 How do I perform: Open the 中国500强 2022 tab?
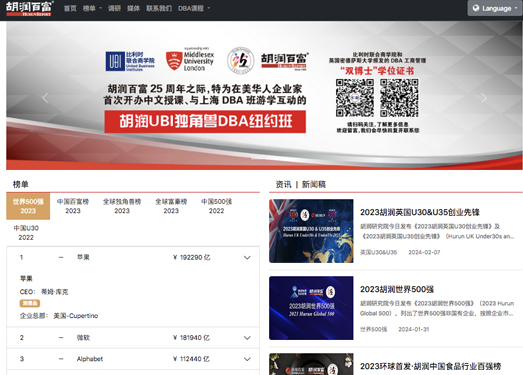pyautogui.click(x=216, y=206)
